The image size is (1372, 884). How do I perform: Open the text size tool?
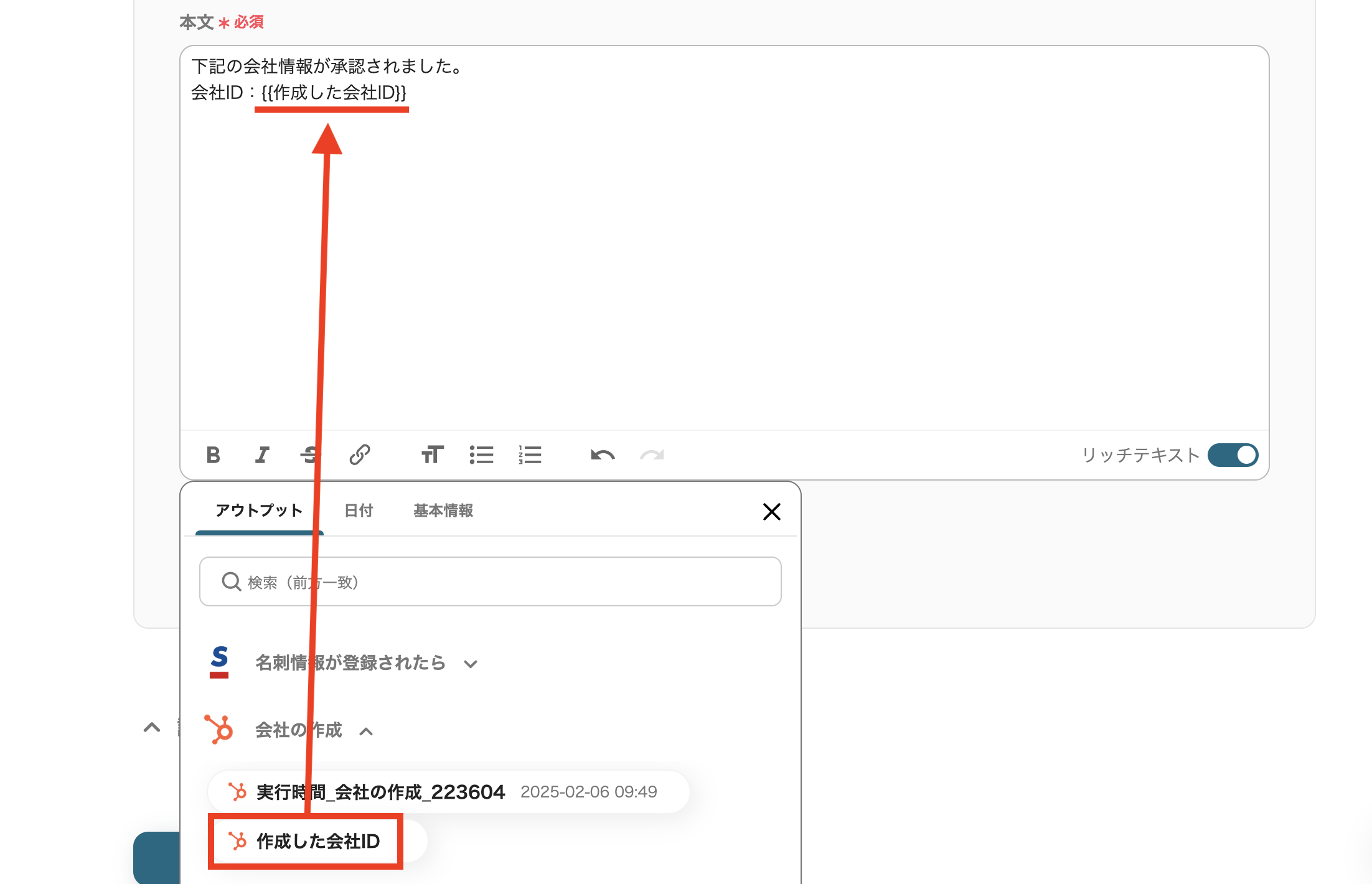(x=432, y=455)
